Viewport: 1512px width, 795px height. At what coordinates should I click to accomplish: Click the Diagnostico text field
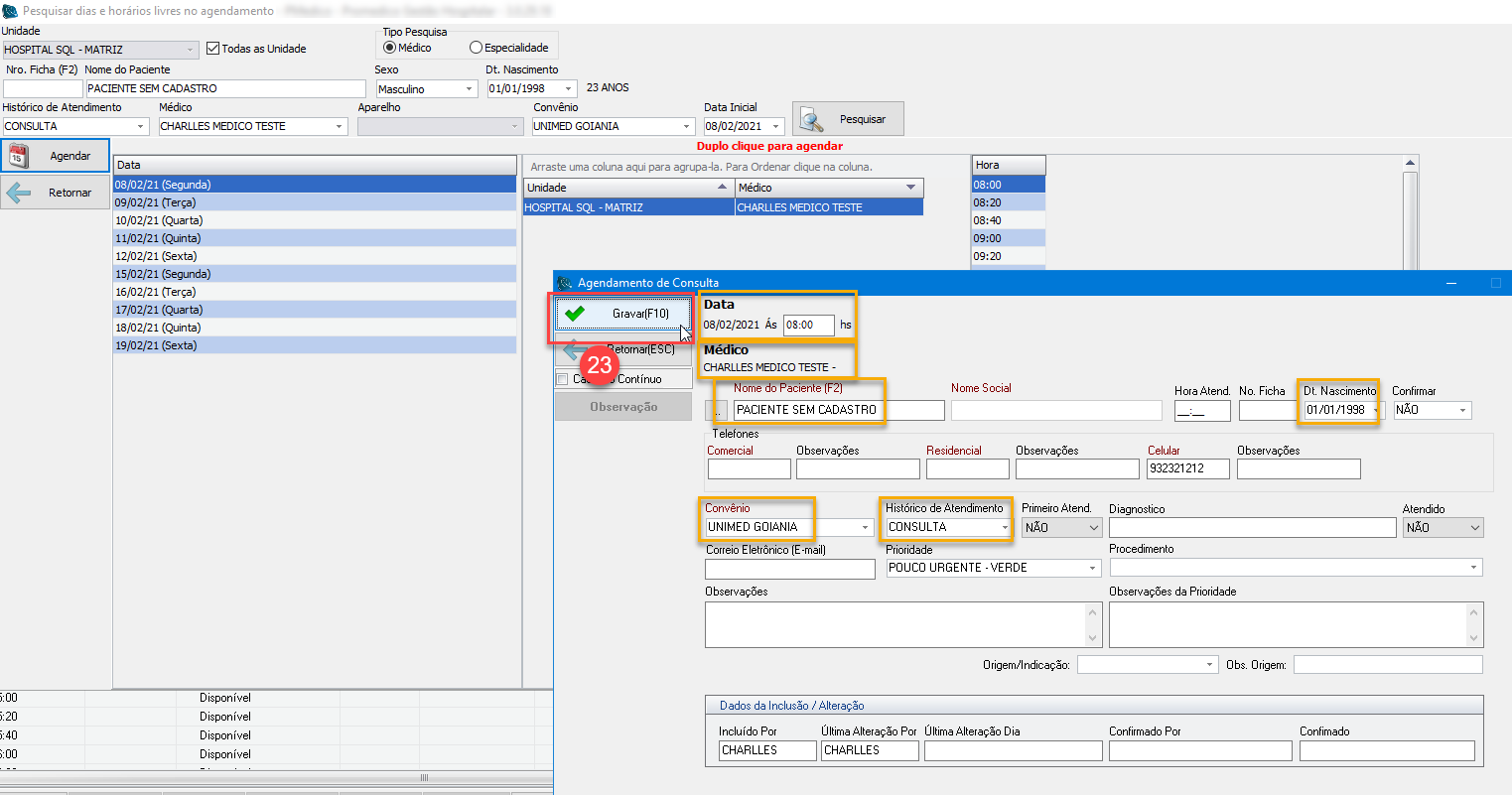[1252, 528]
